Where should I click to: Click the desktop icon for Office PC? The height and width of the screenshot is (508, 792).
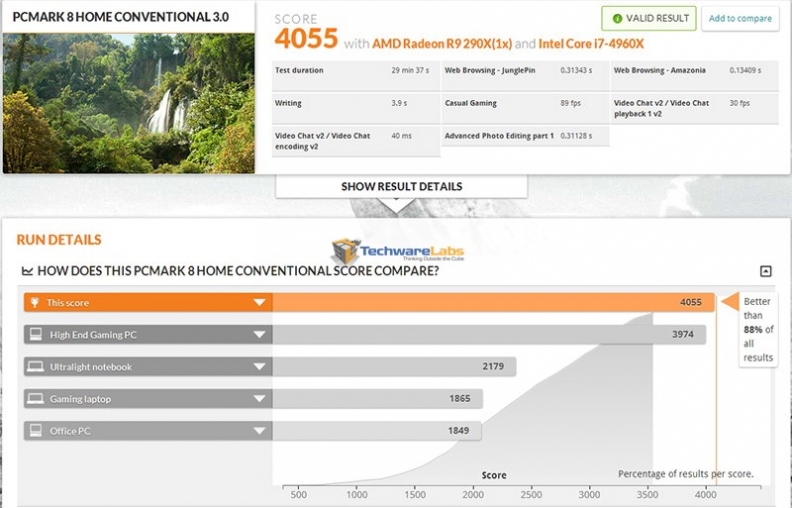(x=35, y=431)
